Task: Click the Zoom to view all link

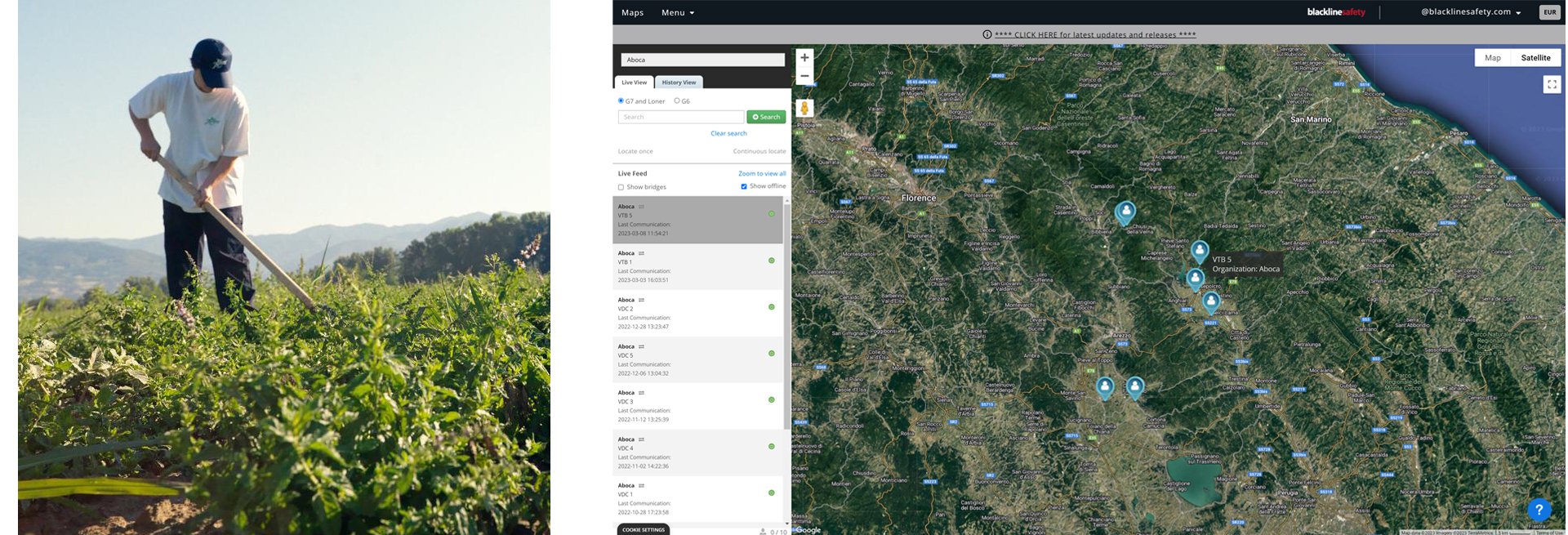Action: (762, 173)
